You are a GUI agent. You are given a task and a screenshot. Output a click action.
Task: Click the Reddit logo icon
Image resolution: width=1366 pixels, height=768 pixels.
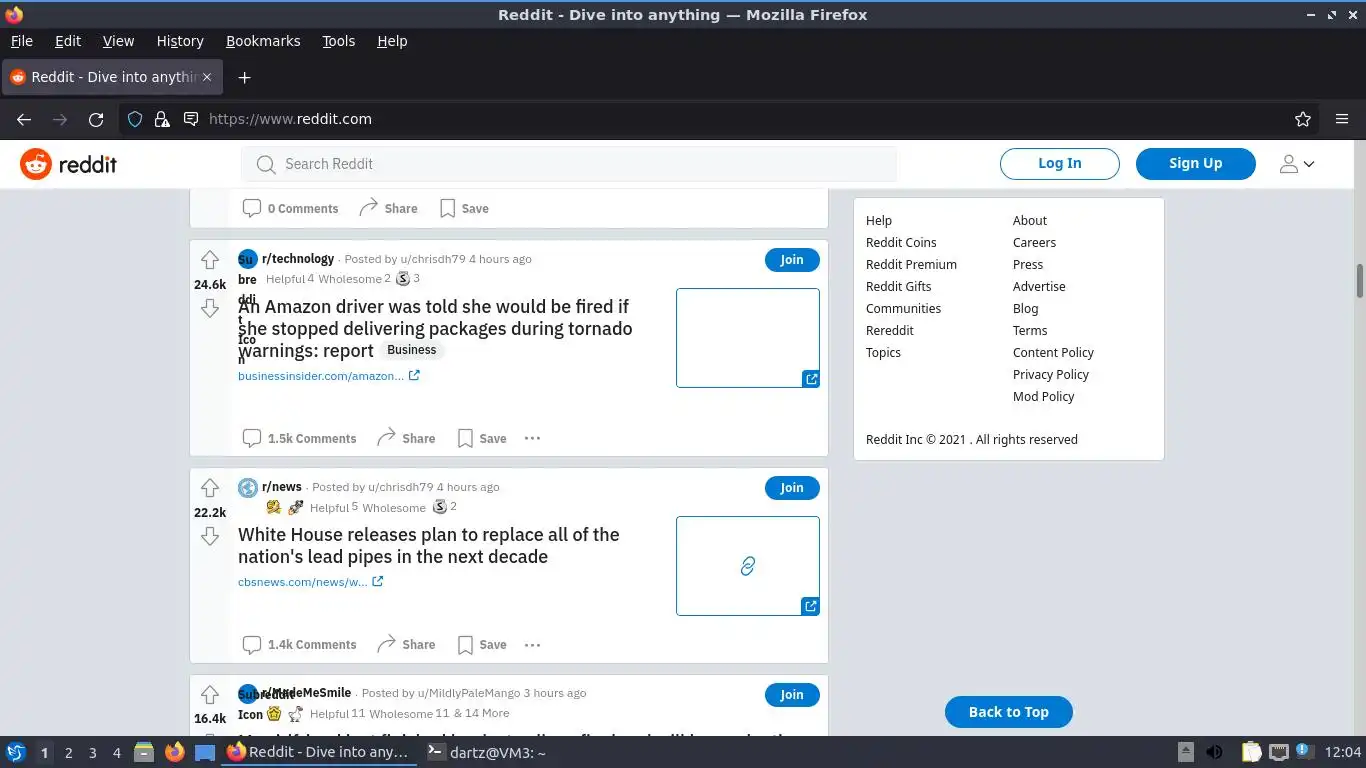[36, 164]
